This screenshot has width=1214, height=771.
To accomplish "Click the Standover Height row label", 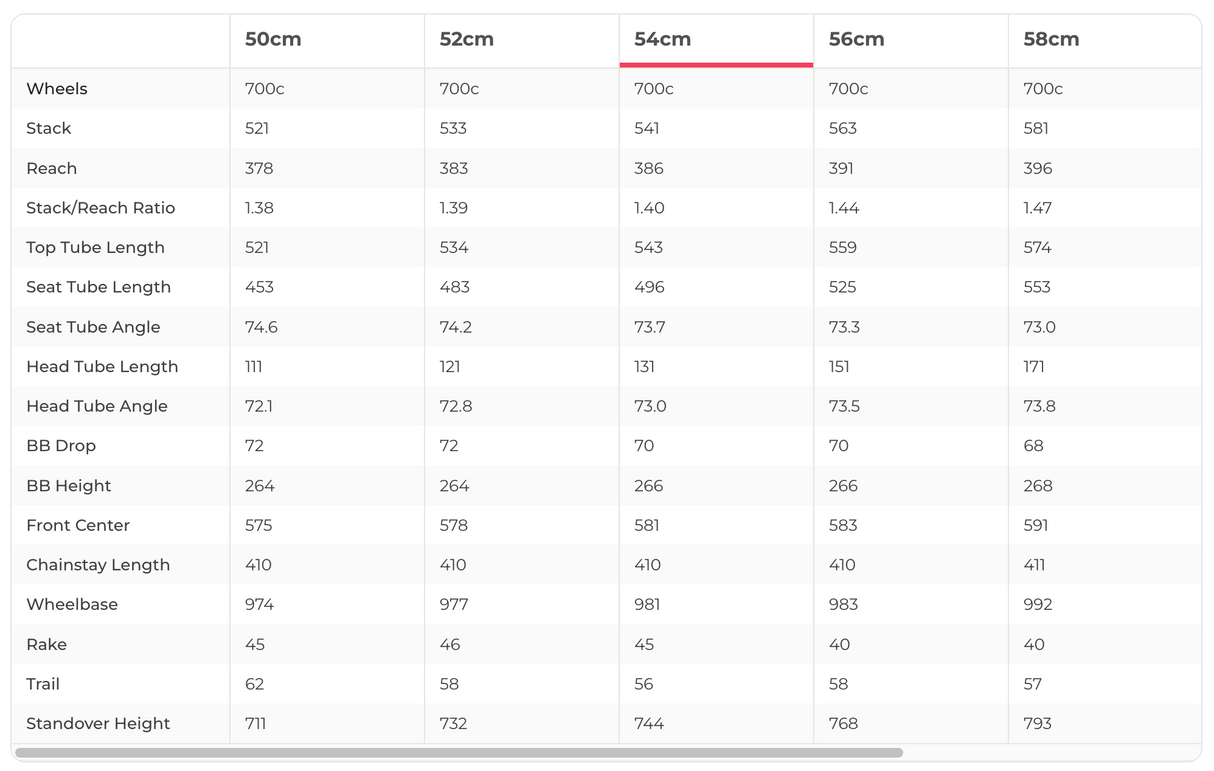I will click(x=98, y=724).
